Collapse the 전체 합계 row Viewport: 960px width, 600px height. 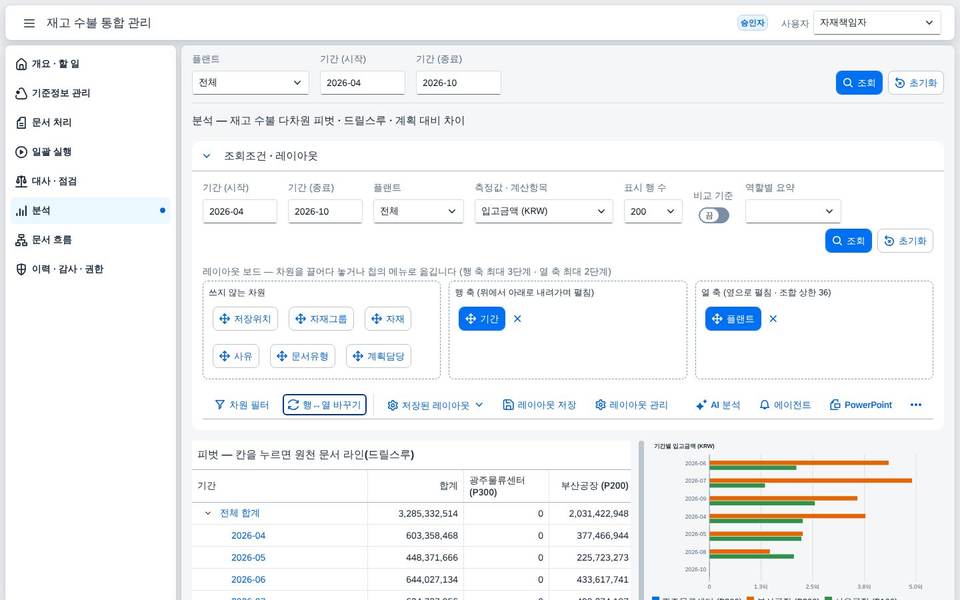point(208,514)
